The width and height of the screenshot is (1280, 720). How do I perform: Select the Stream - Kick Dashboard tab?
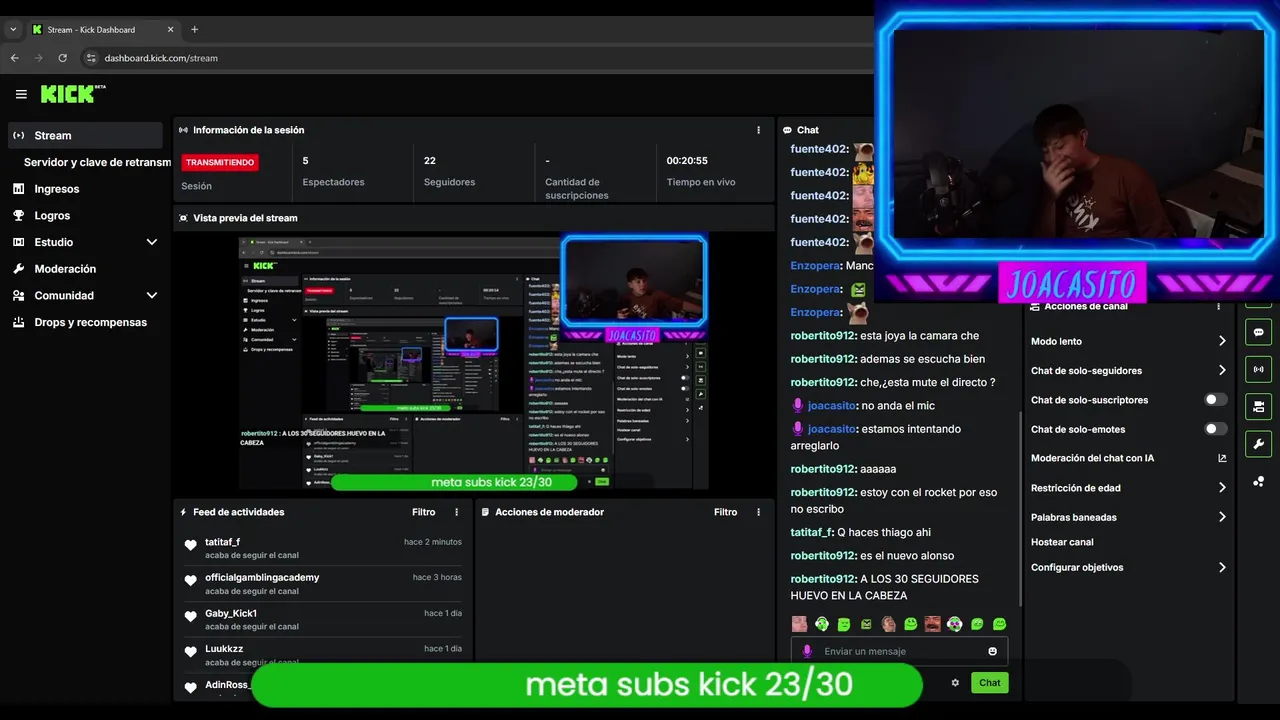pos(103,30)
